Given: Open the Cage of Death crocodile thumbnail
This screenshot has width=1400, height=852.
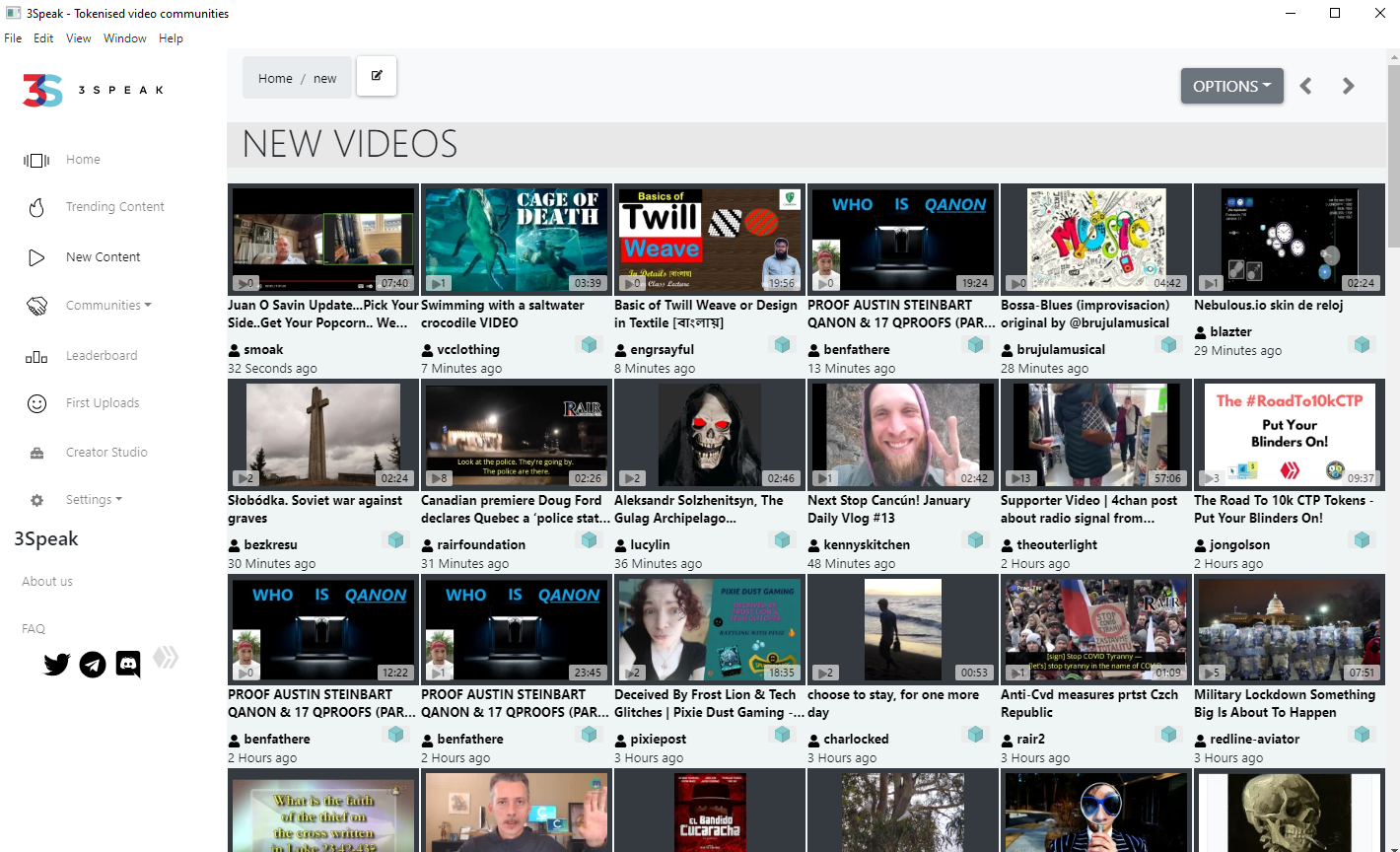Looking at the screenshot, I should pyautogui.click(x=517, y=241).
